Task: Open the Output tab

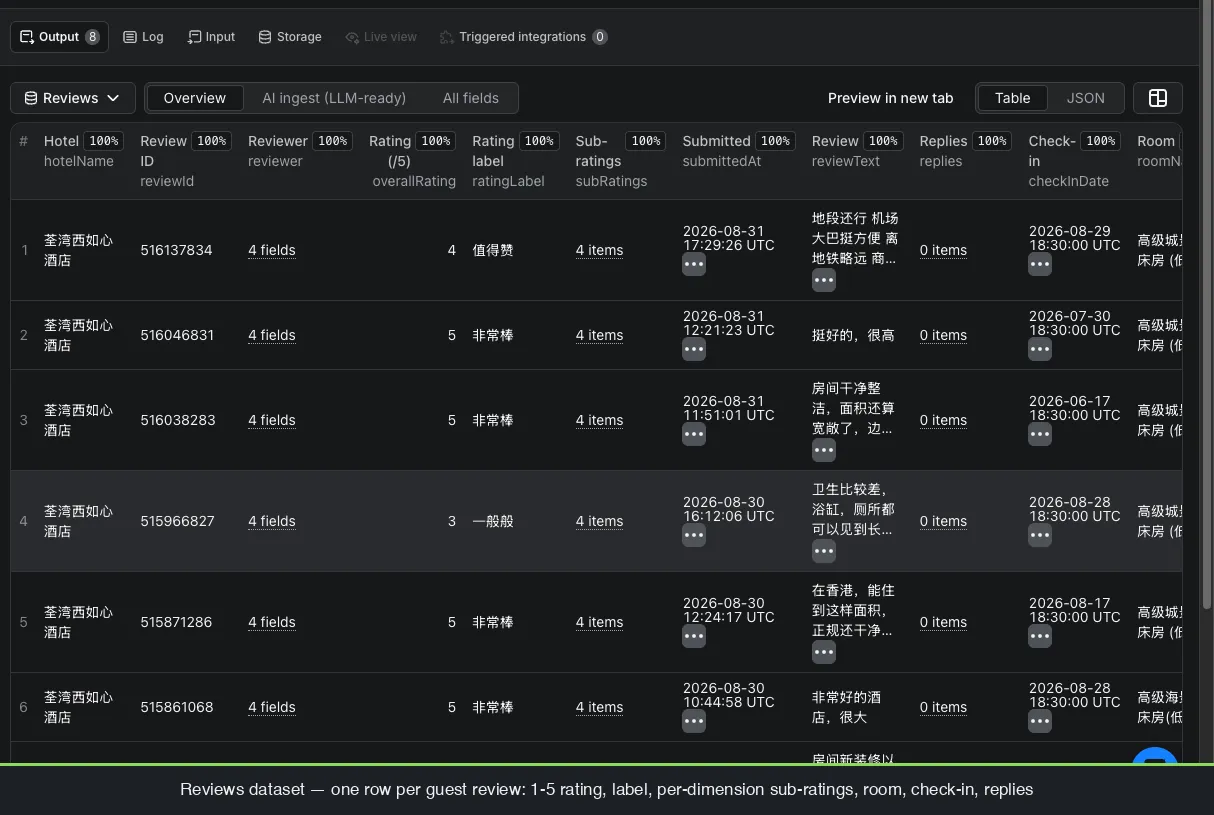Action: pos(59,37)
